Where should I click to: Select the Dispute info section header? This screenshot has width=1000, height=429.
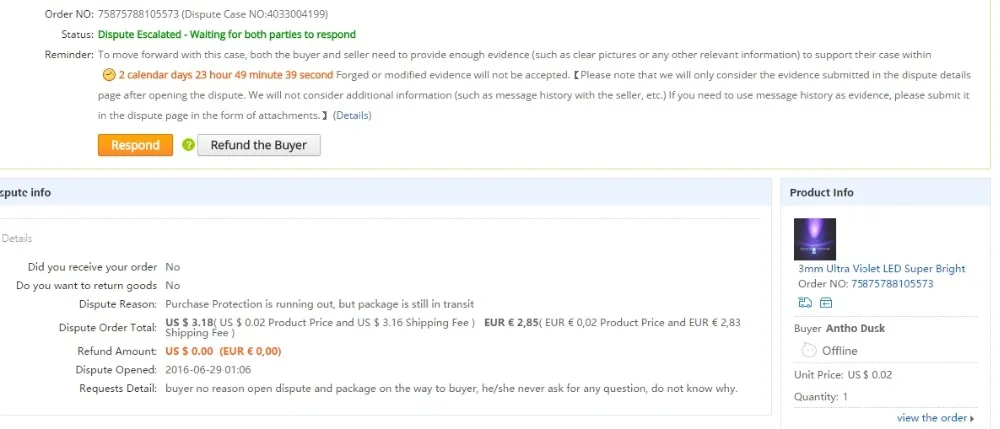(25, 192)
